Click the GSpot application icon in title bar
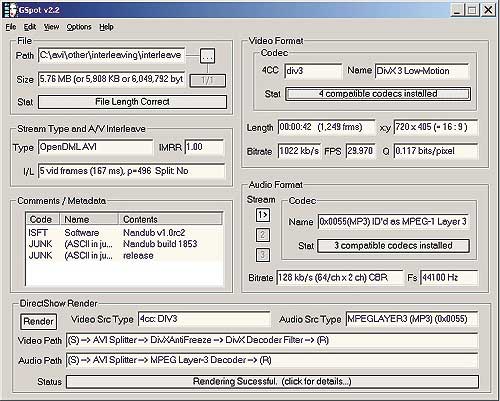The height and width of the screenshot is (401, 500). (x=9, y=10)
